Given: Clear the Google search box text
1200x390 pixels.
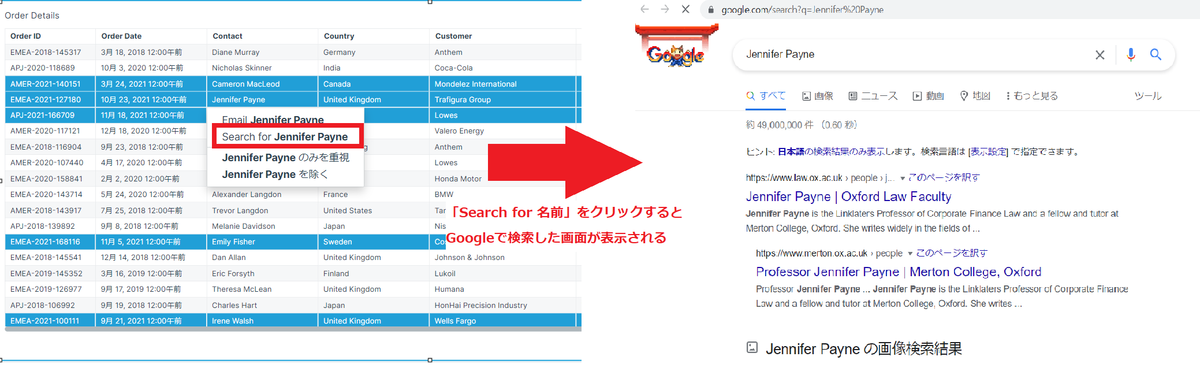Looking at the screenshot, I should 1100,55.
